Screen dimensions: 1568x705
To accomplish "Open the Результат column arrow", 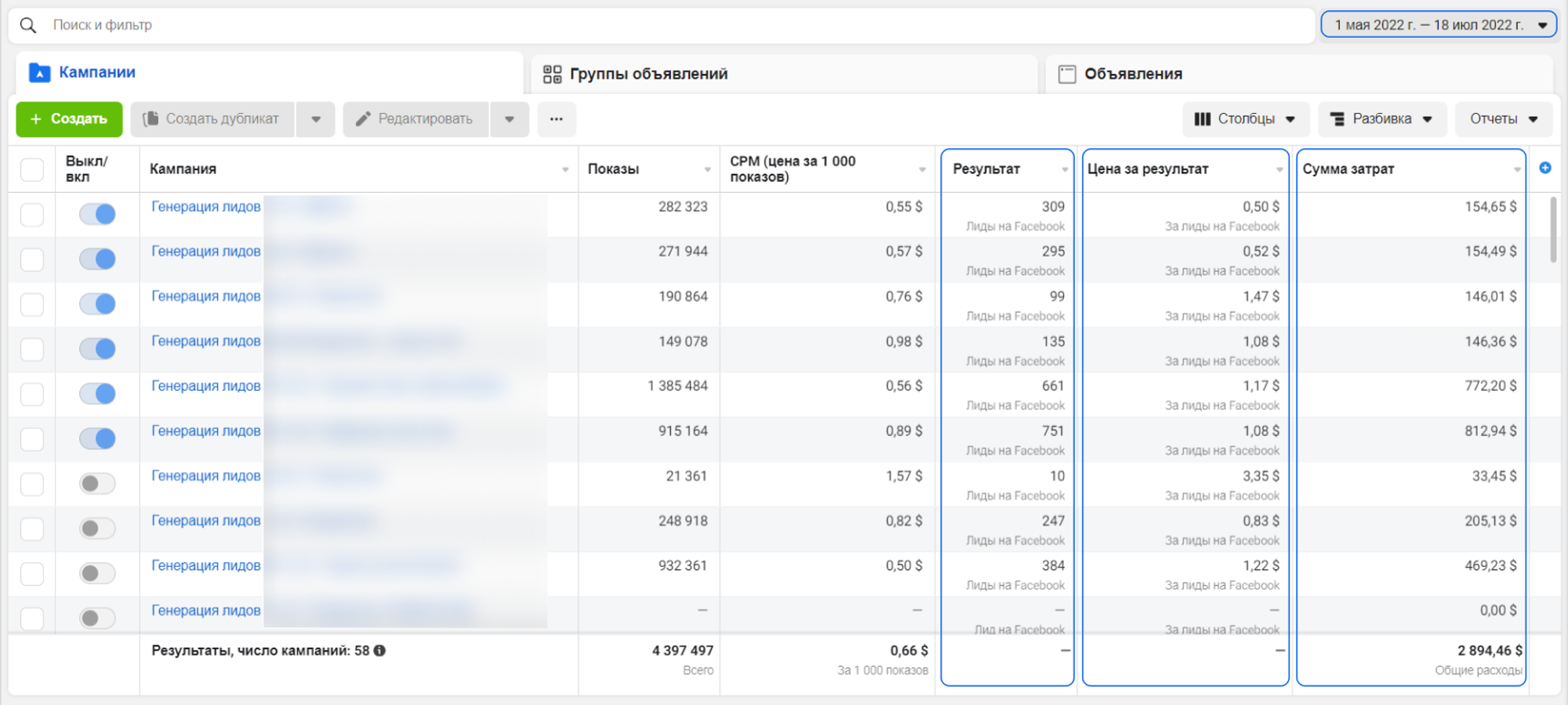I will tap(1065, 169).
